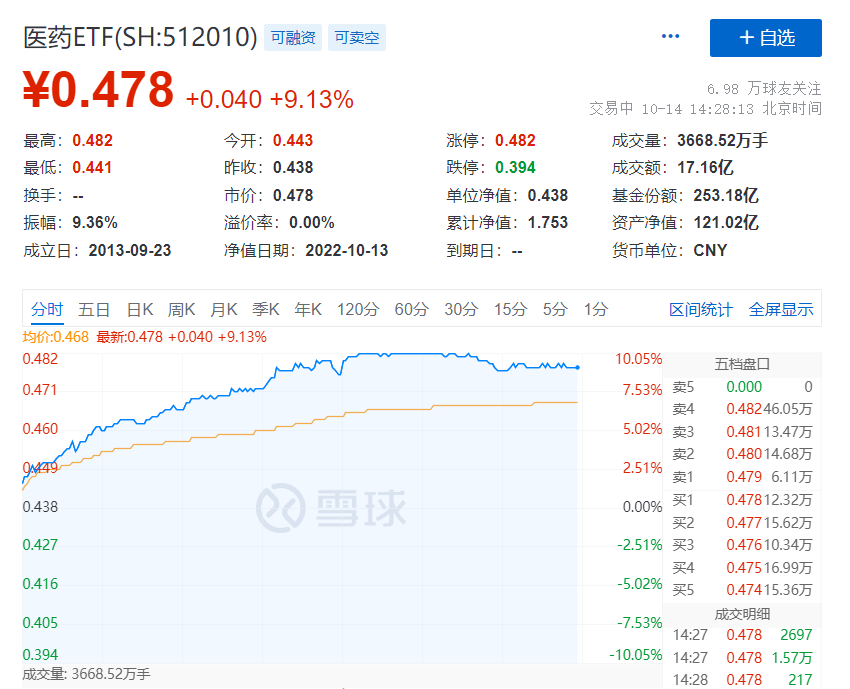The height and width of the screenshot is (689, 850).
Task: Click the 买2 row at 0.477
Action: 742,523
